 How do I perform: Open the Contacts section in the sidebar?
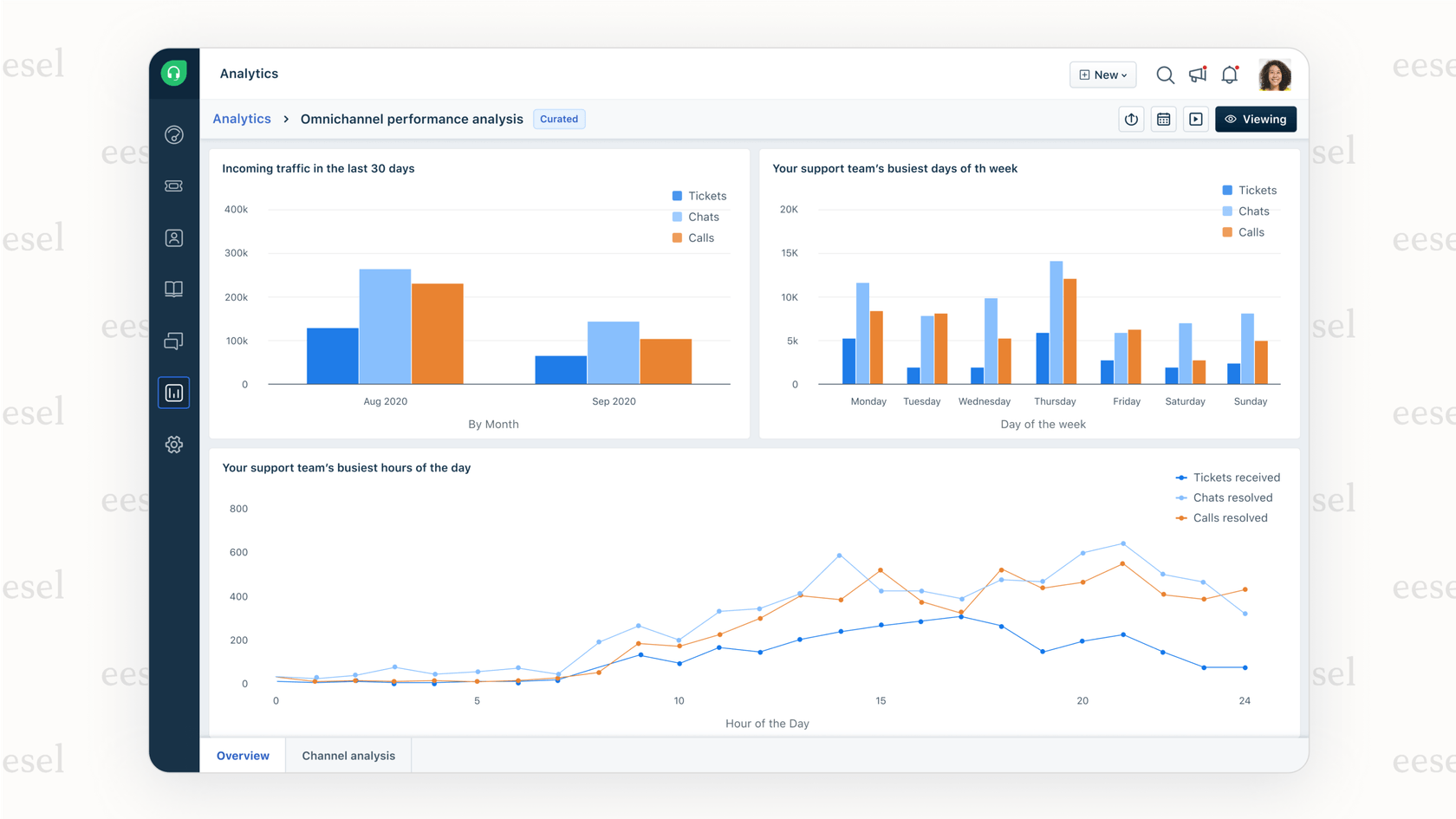coord(173,237)
